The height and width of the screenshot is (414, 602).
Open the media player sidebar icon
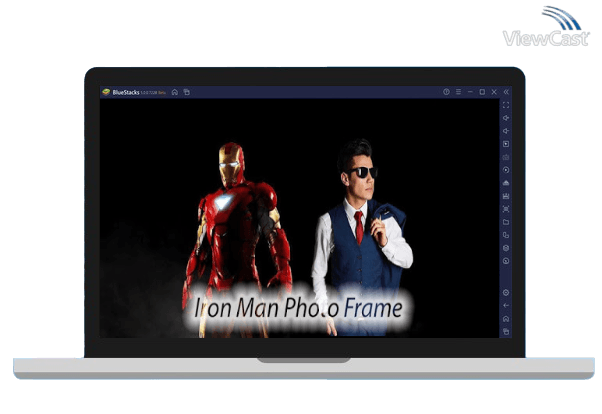tap(506, 144)
